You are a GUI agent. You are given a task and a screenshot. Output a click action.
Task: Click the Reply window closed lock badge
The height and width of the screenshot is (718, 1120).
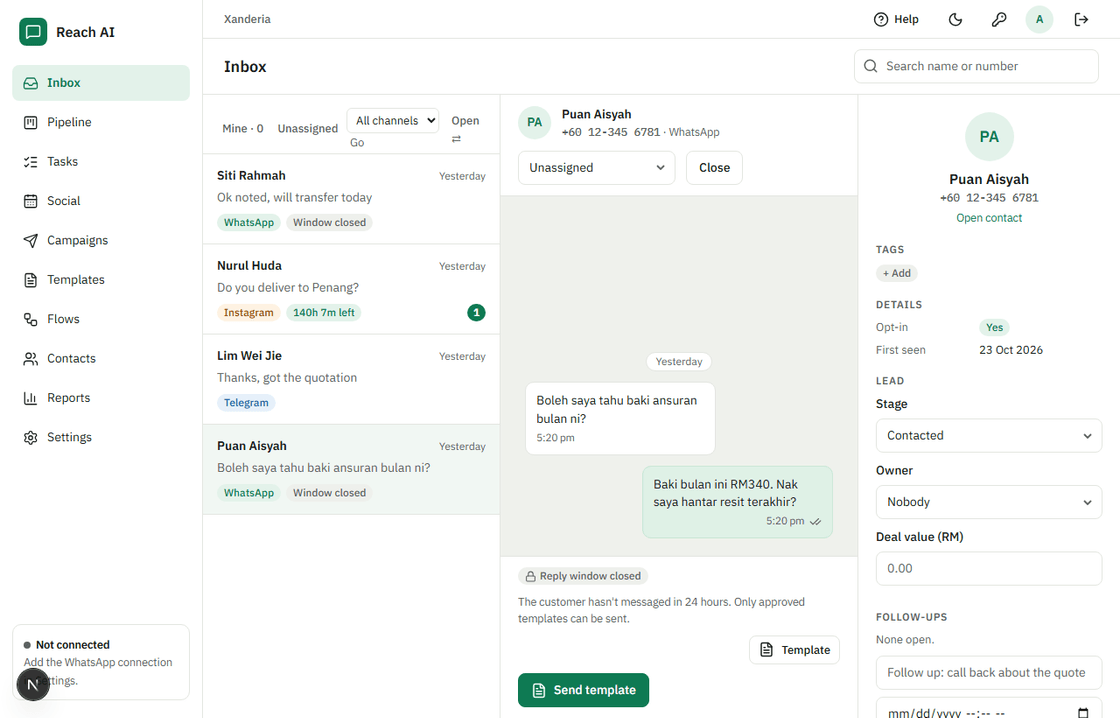point(583,577)
